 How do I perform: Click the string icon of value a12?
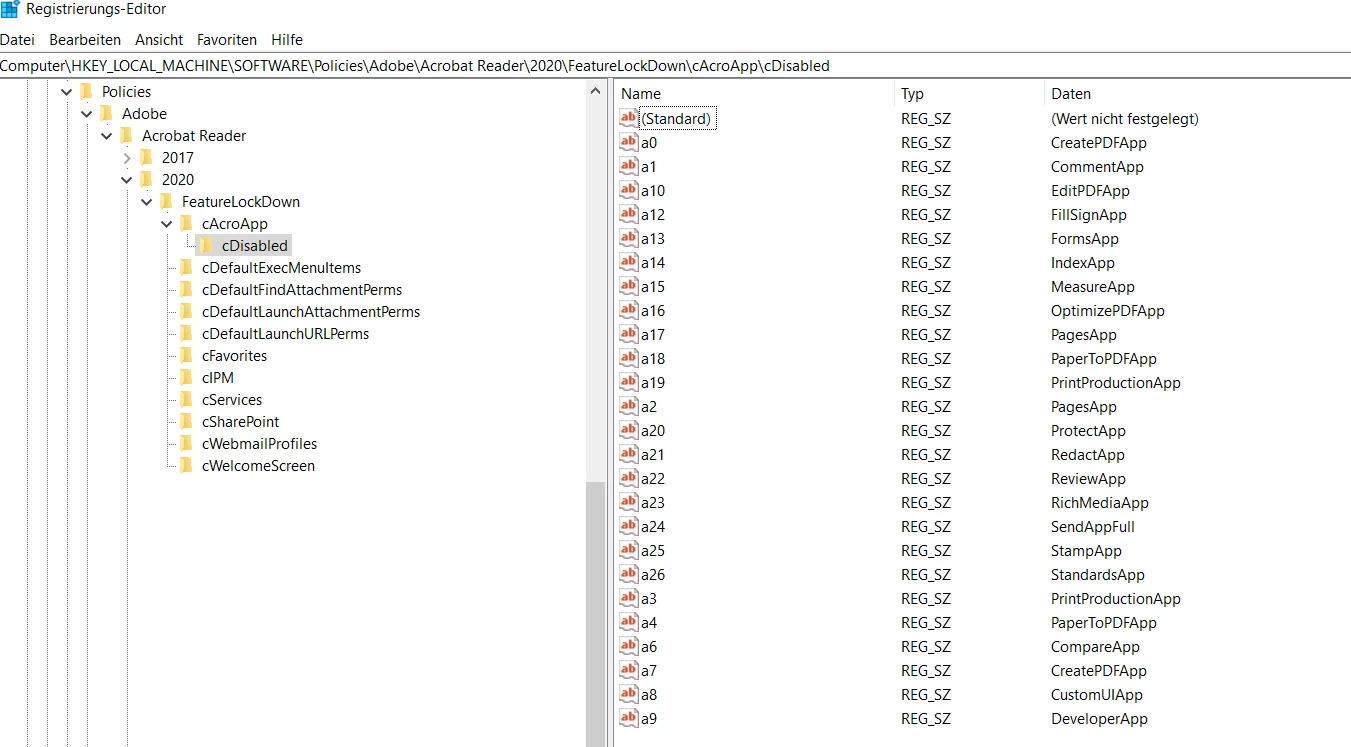(628, 214)
